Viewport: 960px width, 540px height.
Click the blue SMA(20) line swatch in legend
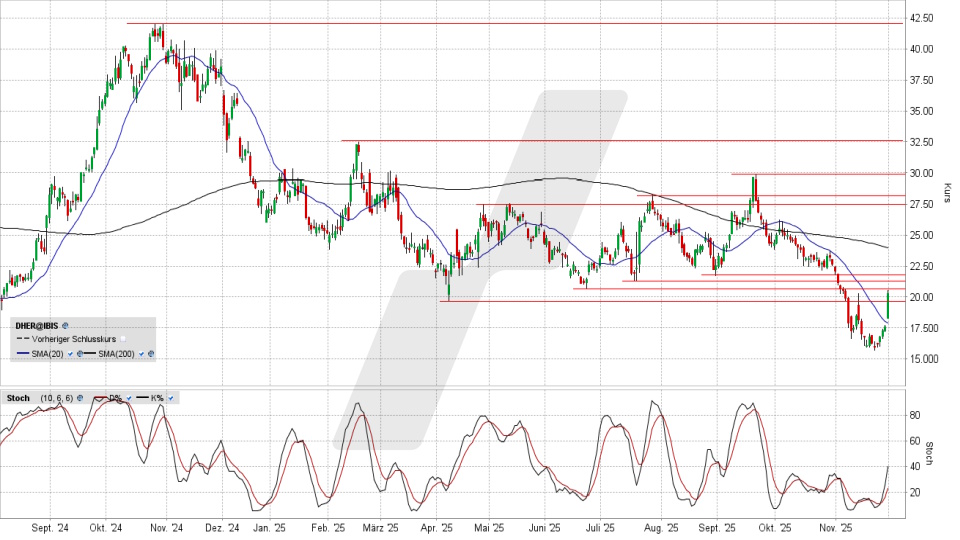[x=21, y=354]
